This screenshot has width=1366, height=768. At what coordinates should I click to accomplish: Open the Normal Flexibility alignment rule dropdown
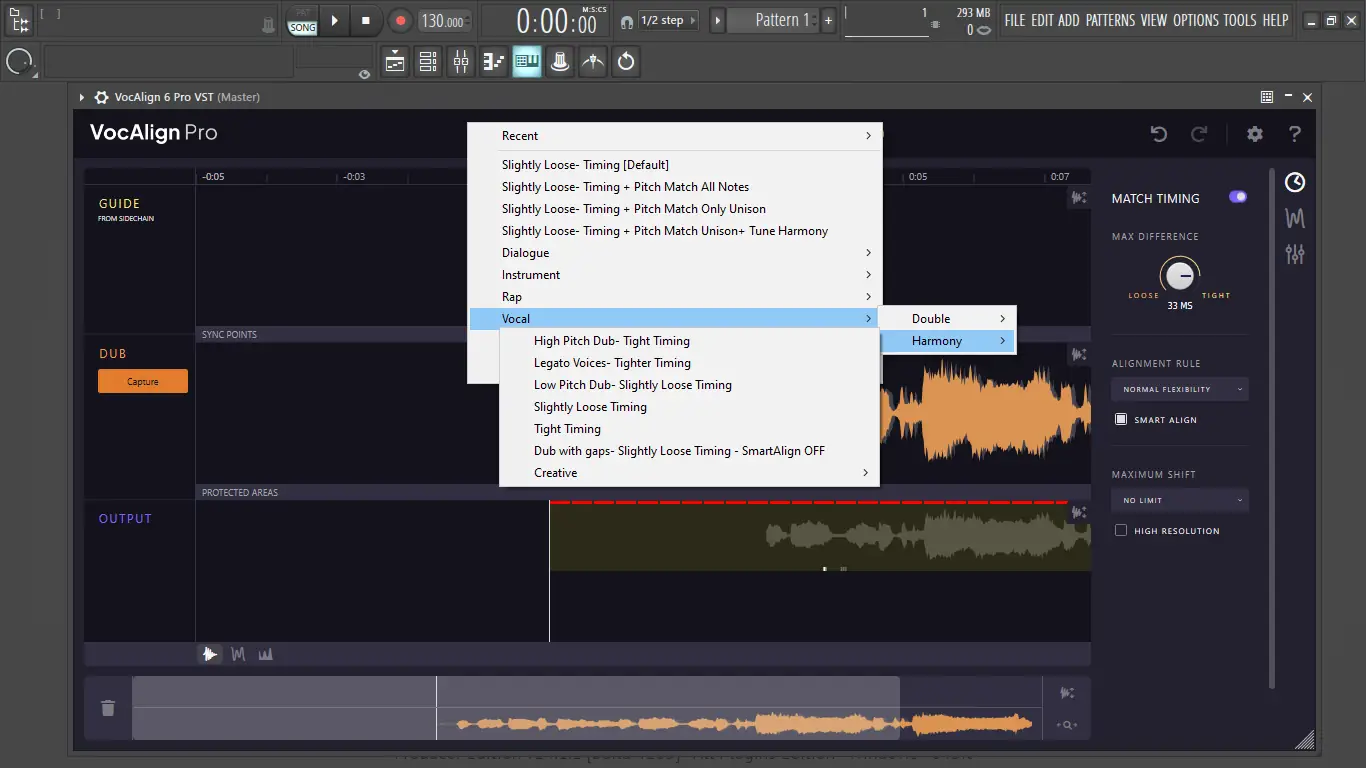pos(1180,389)
